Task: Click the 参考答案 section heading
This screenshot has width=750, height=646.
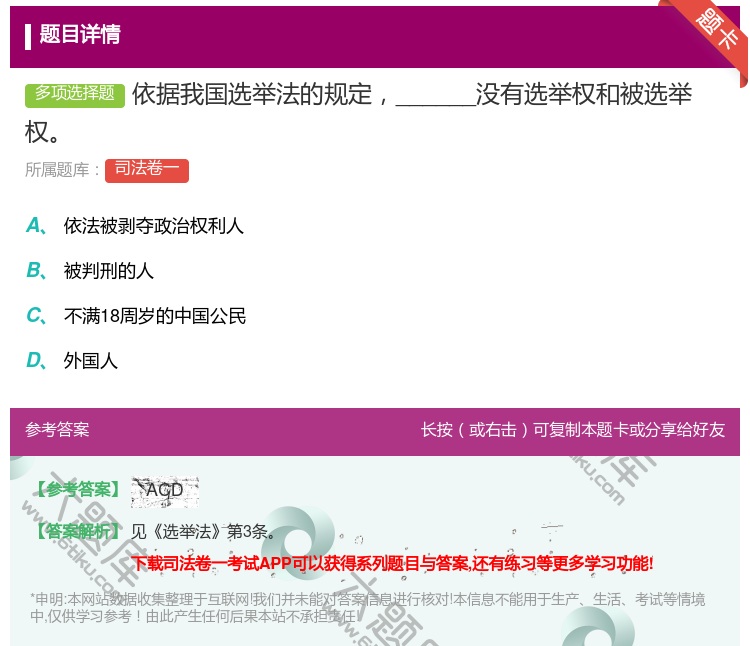Action: 57,430
